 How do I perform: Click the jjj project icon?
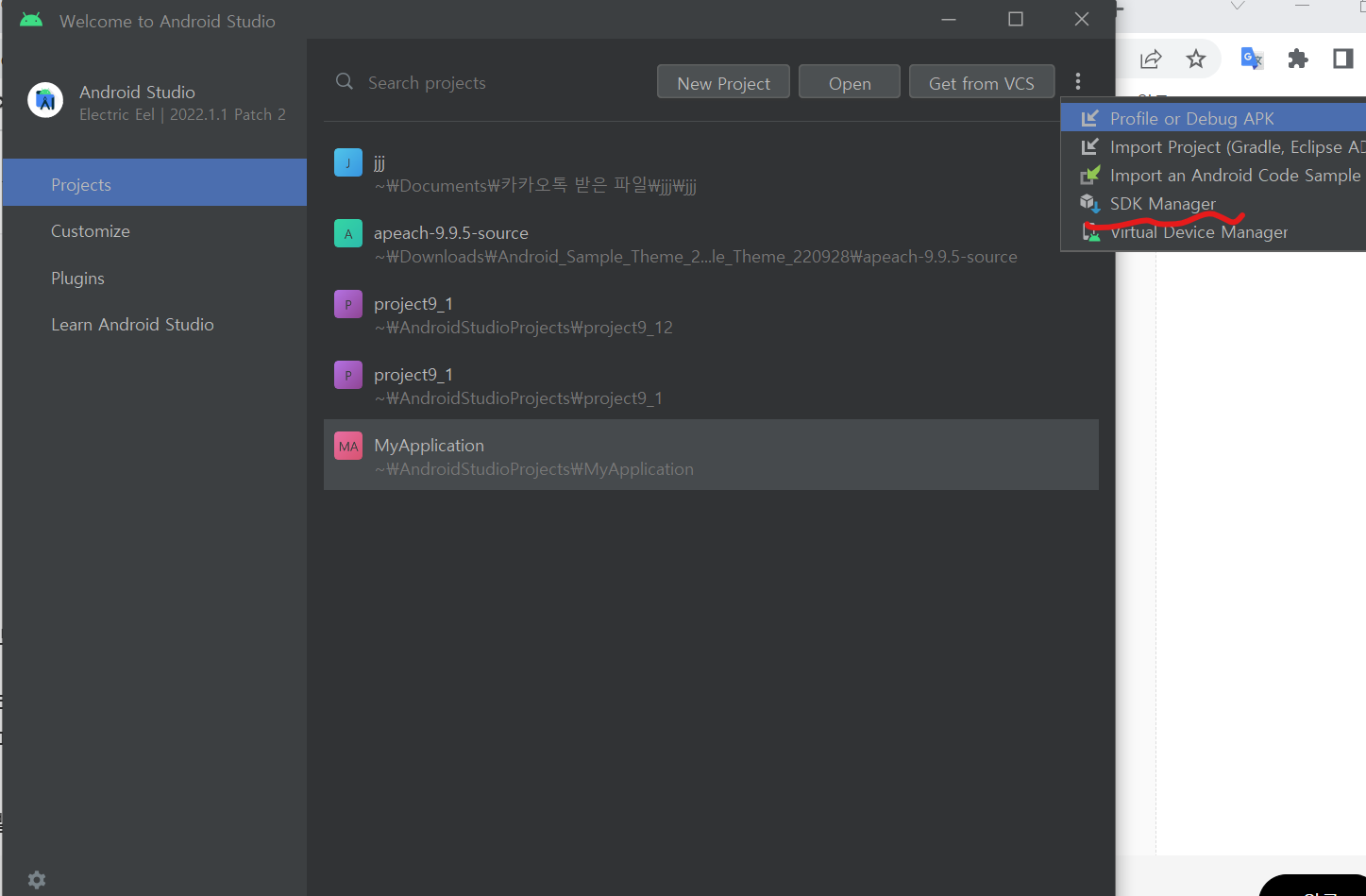tap(348, 162)
